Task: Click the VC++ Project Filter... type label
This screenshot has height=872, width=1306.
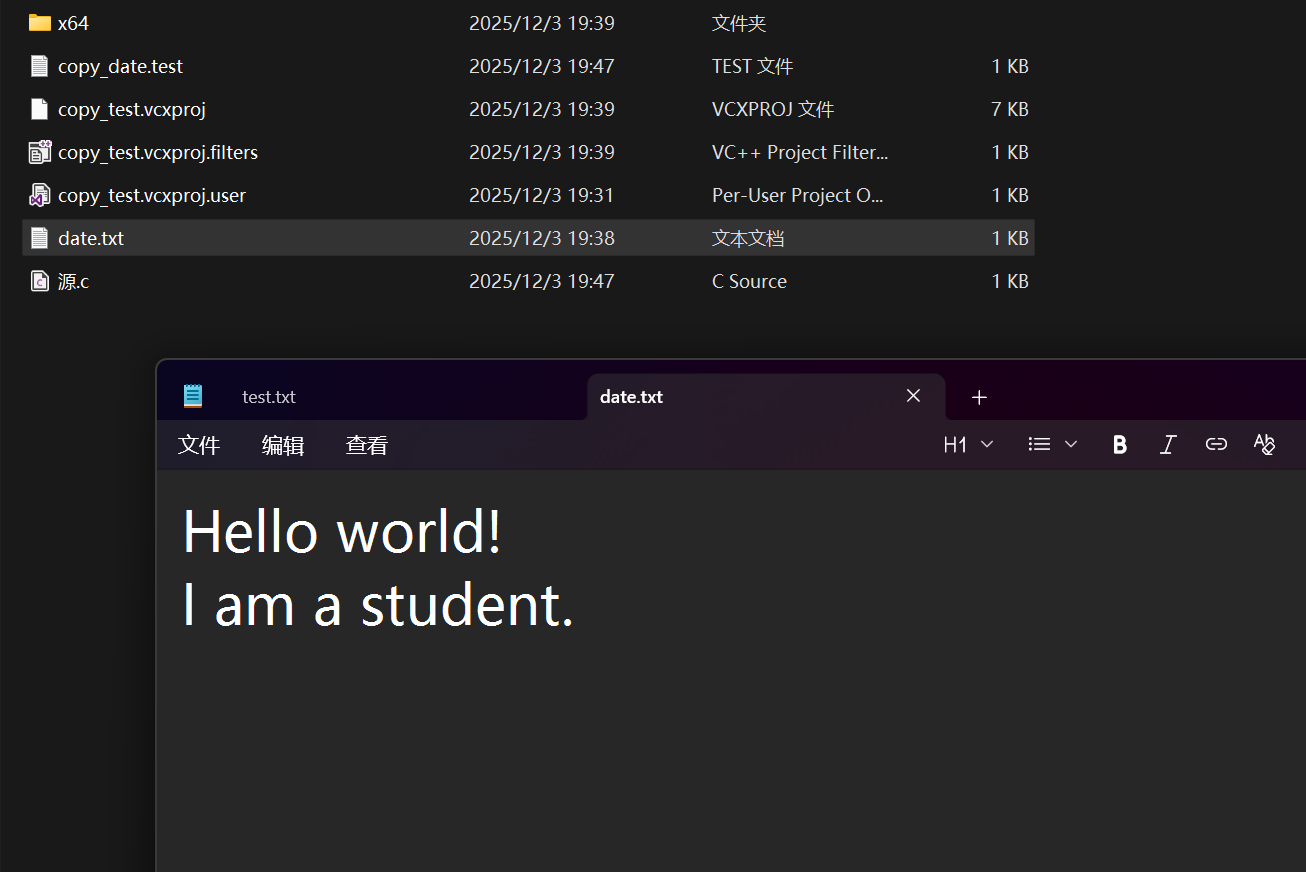Action: pyautogui.click(x=800, y=152)
